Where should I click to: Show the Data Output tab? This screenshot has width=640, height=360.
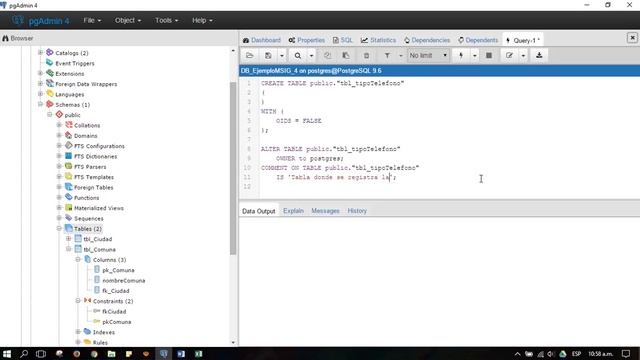(258, 211)
